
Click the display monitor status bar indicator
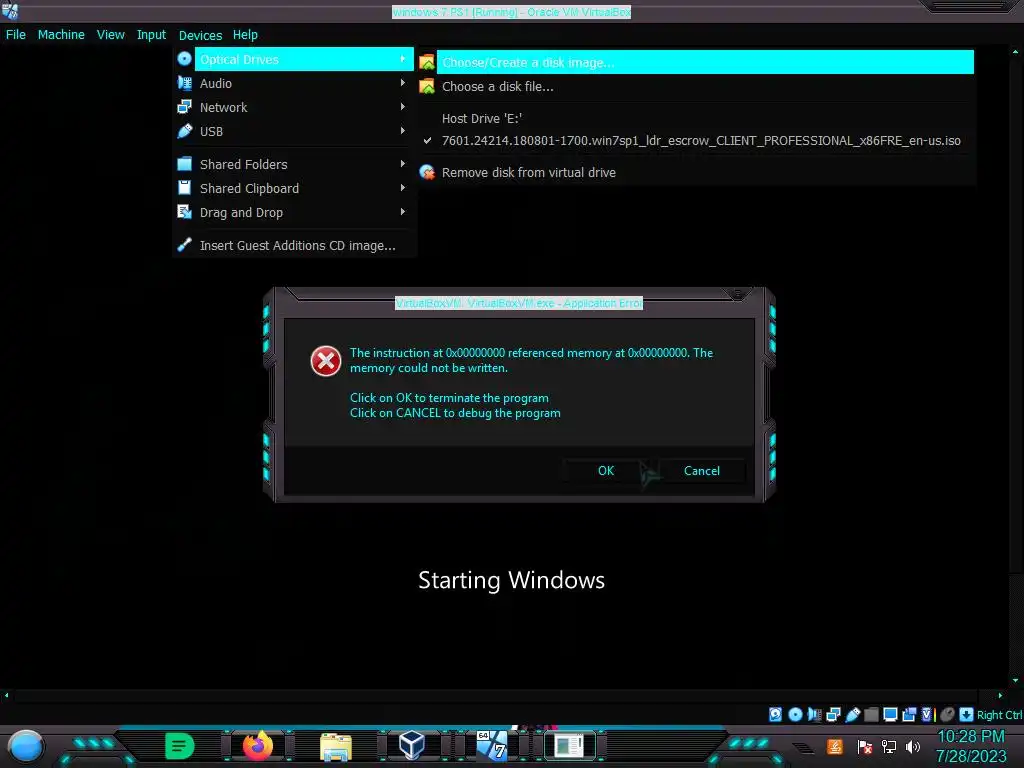tap(890, 714)
